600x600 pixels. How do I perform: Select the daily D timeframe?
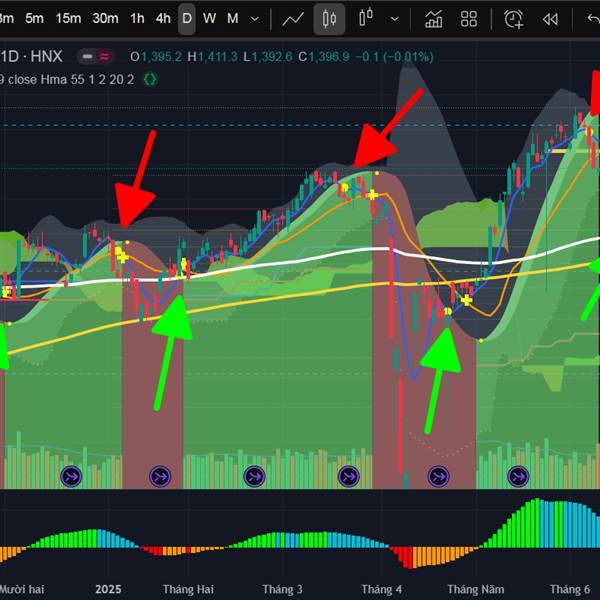coord(187,18)
